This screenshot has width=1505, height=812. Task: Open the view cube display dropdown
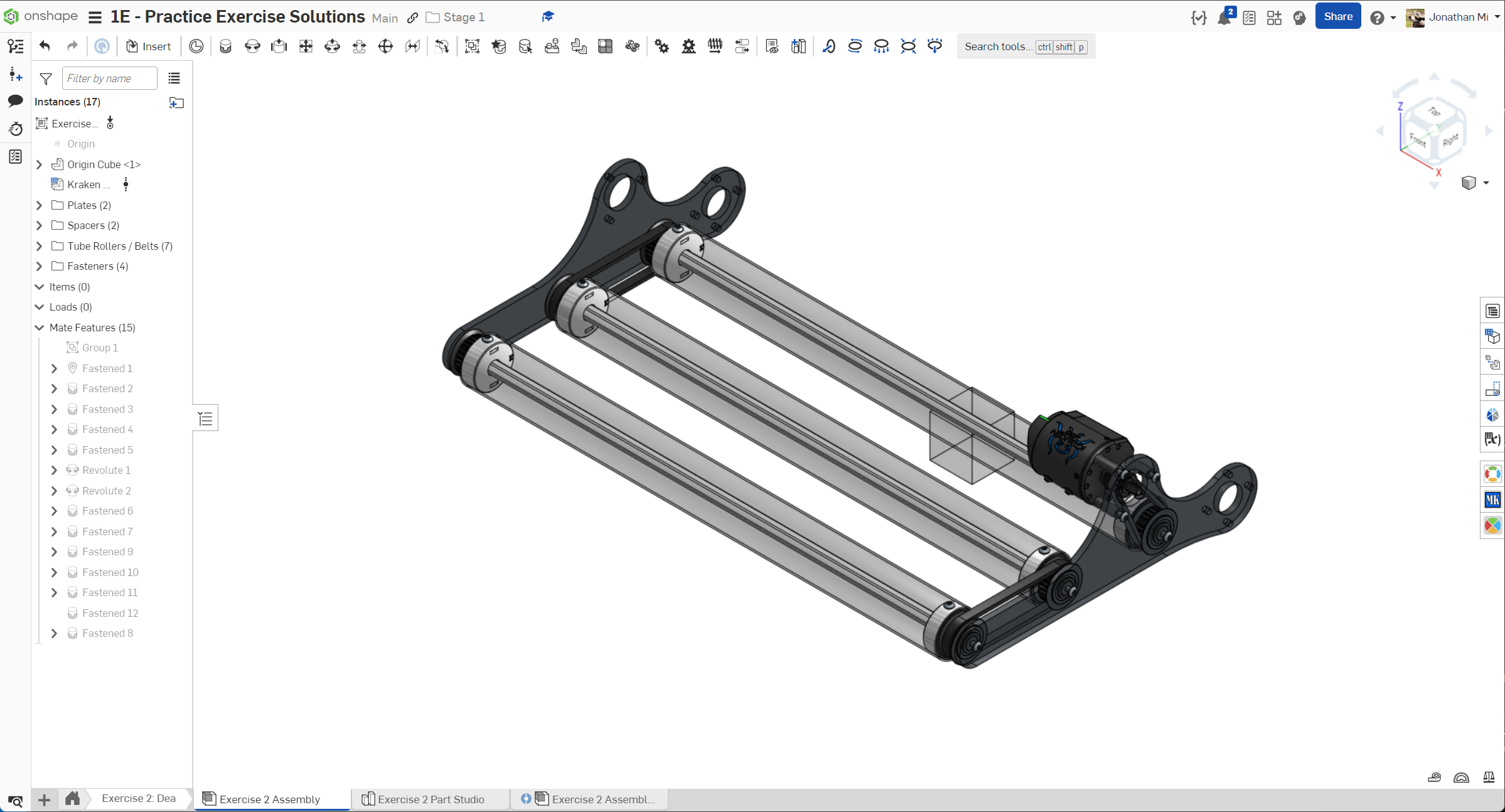tap(1486, 183)
